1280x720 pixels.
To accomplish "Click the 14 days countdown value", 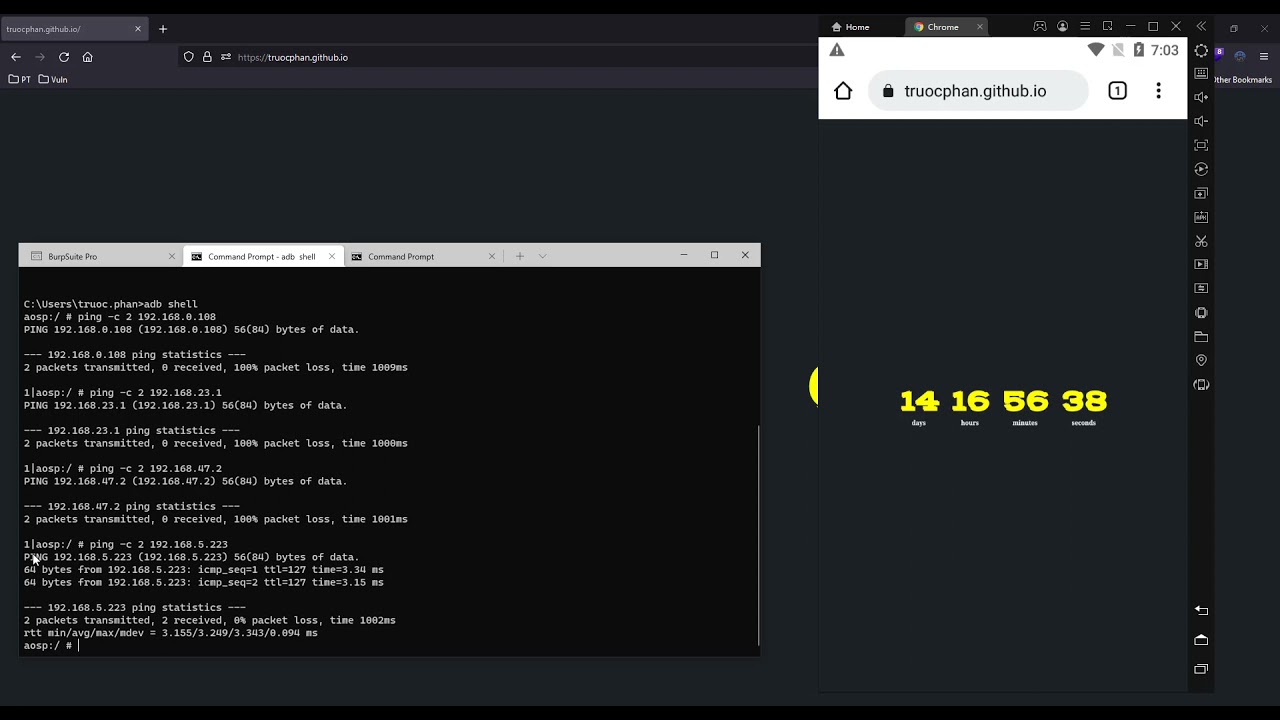I will coord(919,401).
